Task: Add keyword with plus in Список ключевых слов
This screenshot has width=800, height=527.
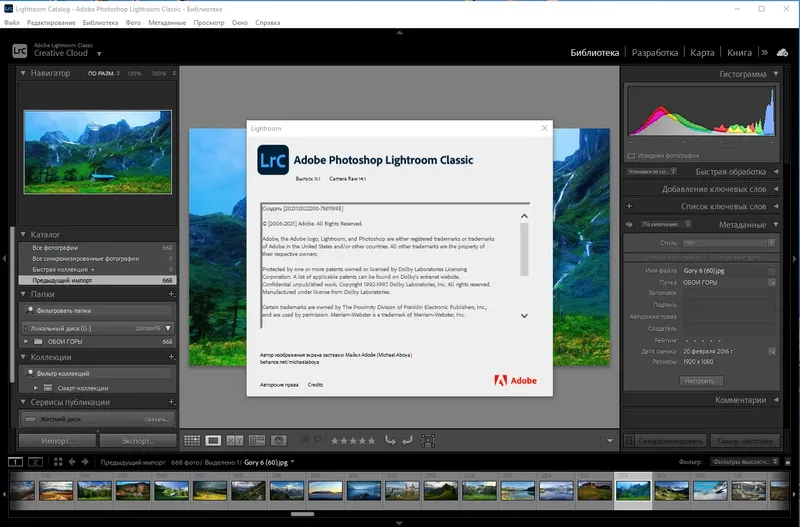Action: click(x=629, y=206)
